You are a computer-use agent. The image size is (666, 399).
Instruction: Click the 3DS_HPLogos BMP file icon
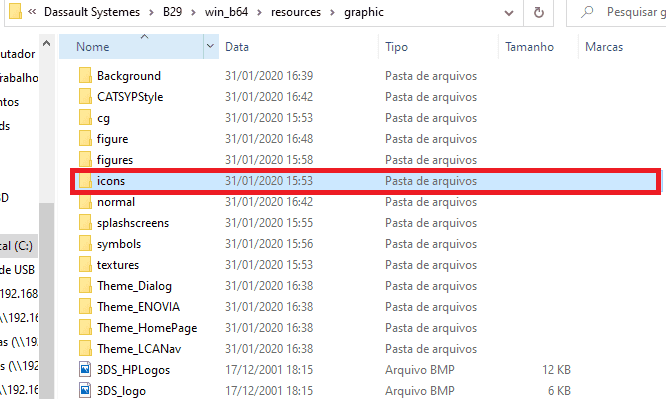click(85, 369)
